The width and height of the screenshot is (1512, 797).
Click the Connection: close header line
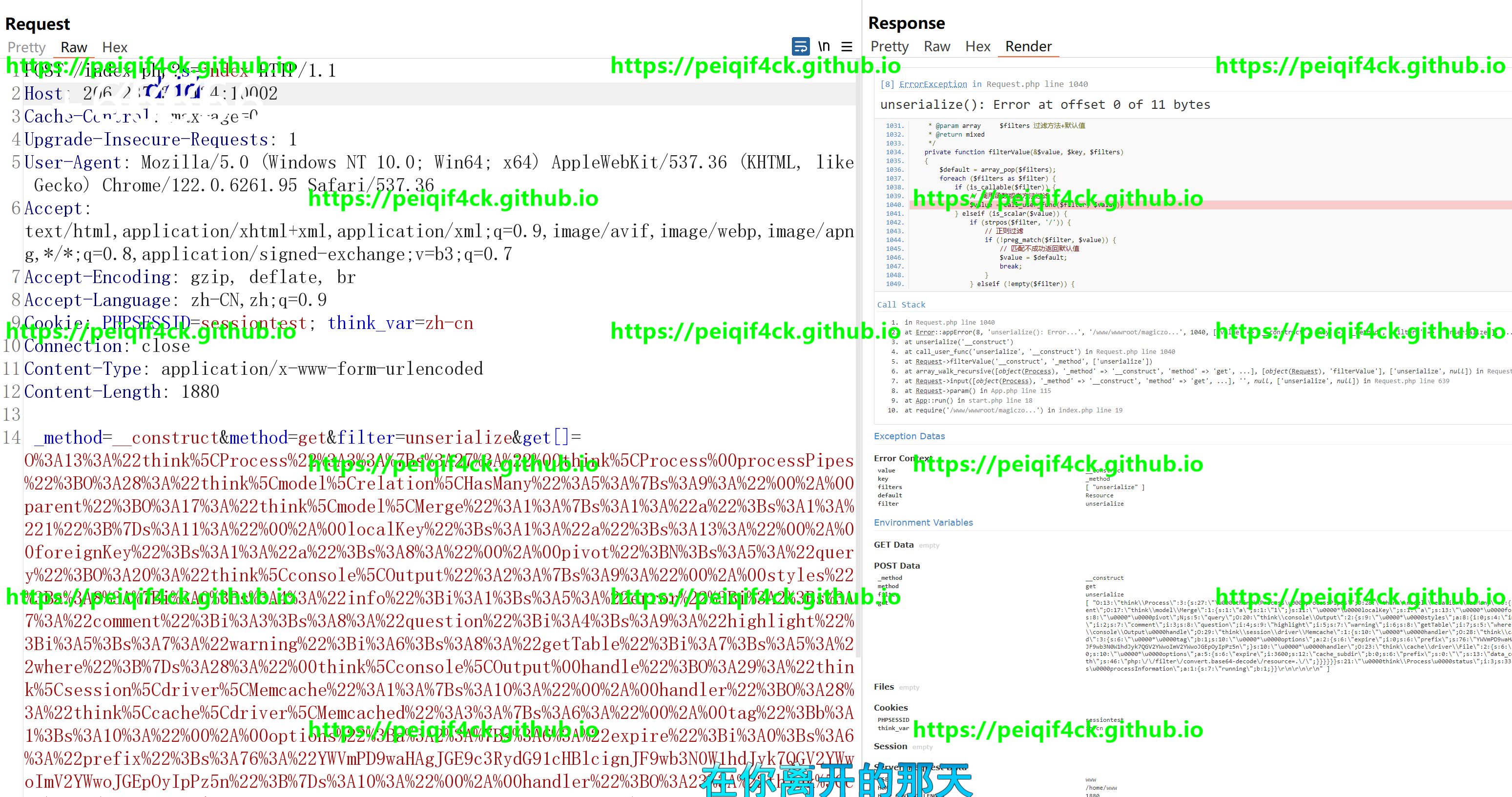(107, 346)
